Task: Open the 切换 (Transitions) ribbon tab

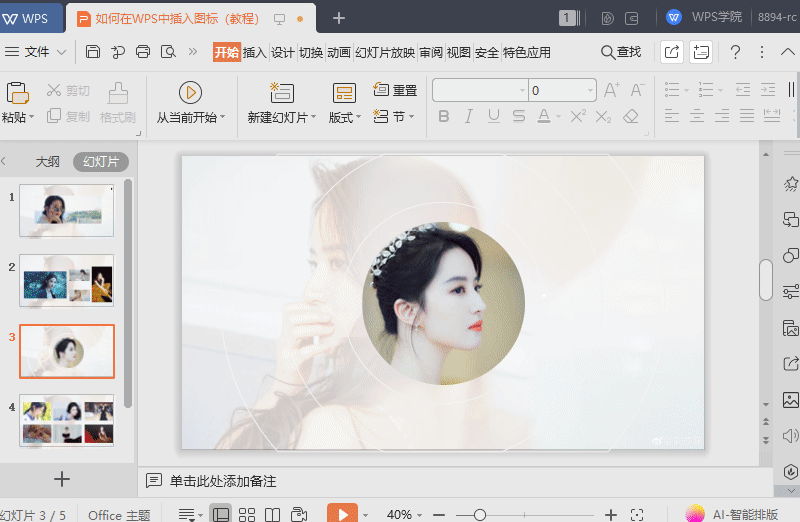Action: click(311, 52)
